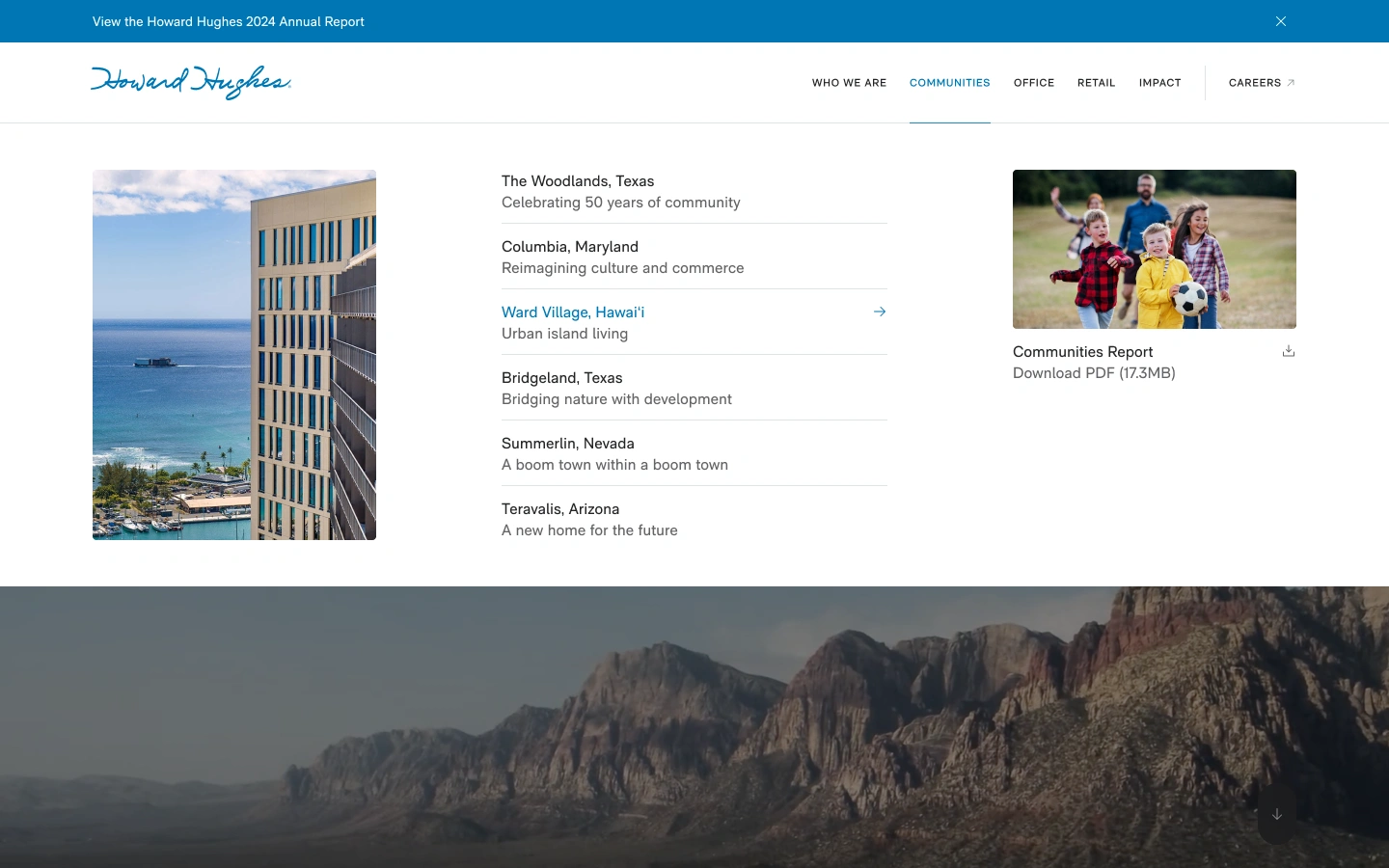Expand the Retail navigation menu
The image size is (1389, 868).
click(1096, 83)
